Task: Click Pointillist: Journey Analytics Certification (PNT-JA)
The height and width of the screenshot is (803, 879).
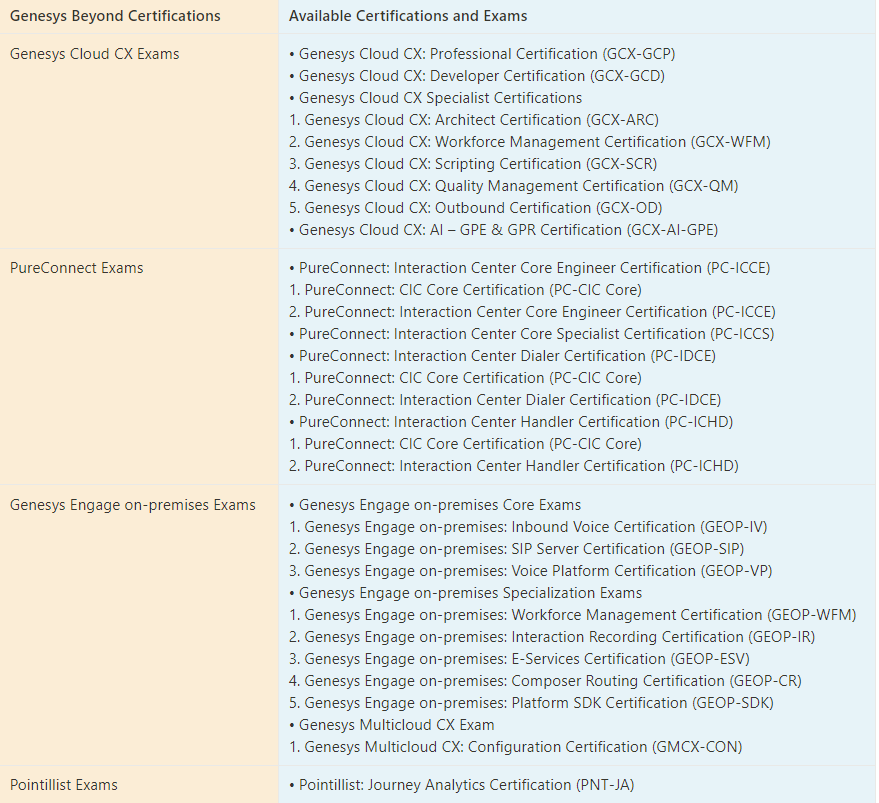Action: (461, 784)
